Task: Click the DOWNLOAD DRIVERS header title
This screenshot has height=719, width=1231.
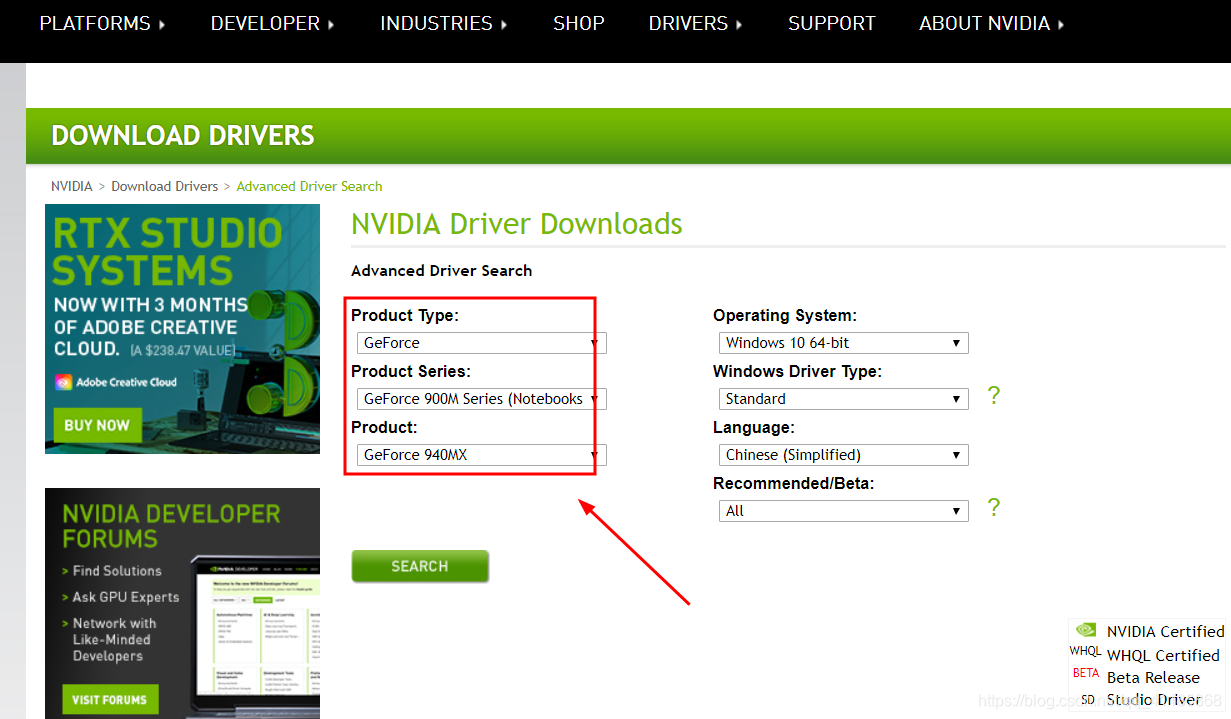Action: (x=183, y=136)
